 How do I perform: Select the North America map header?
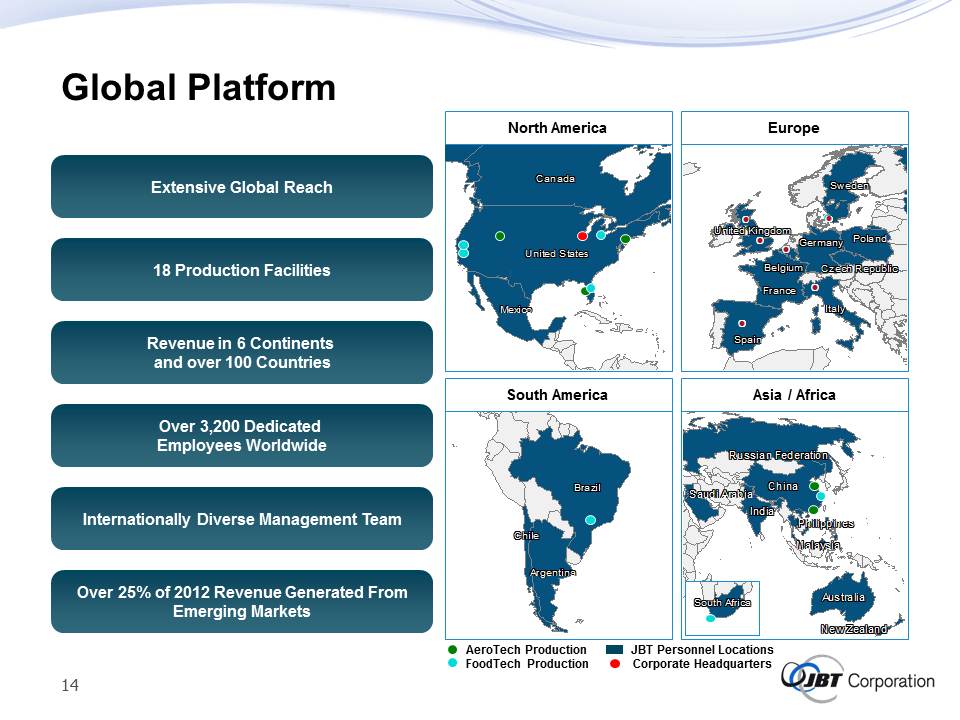pos(557,128)
